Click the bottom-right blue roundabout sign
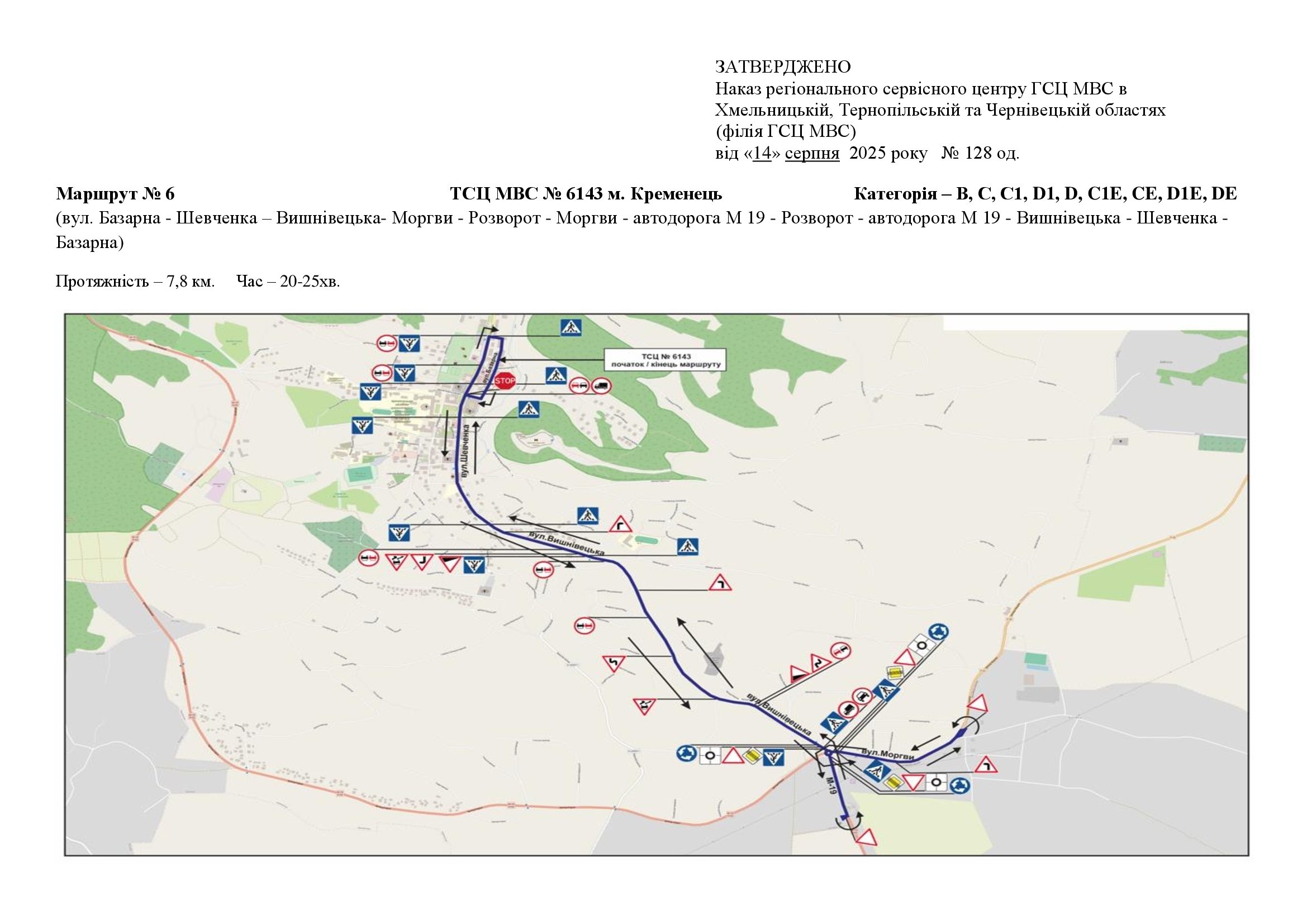1307x924 pixels. [961, 785]
